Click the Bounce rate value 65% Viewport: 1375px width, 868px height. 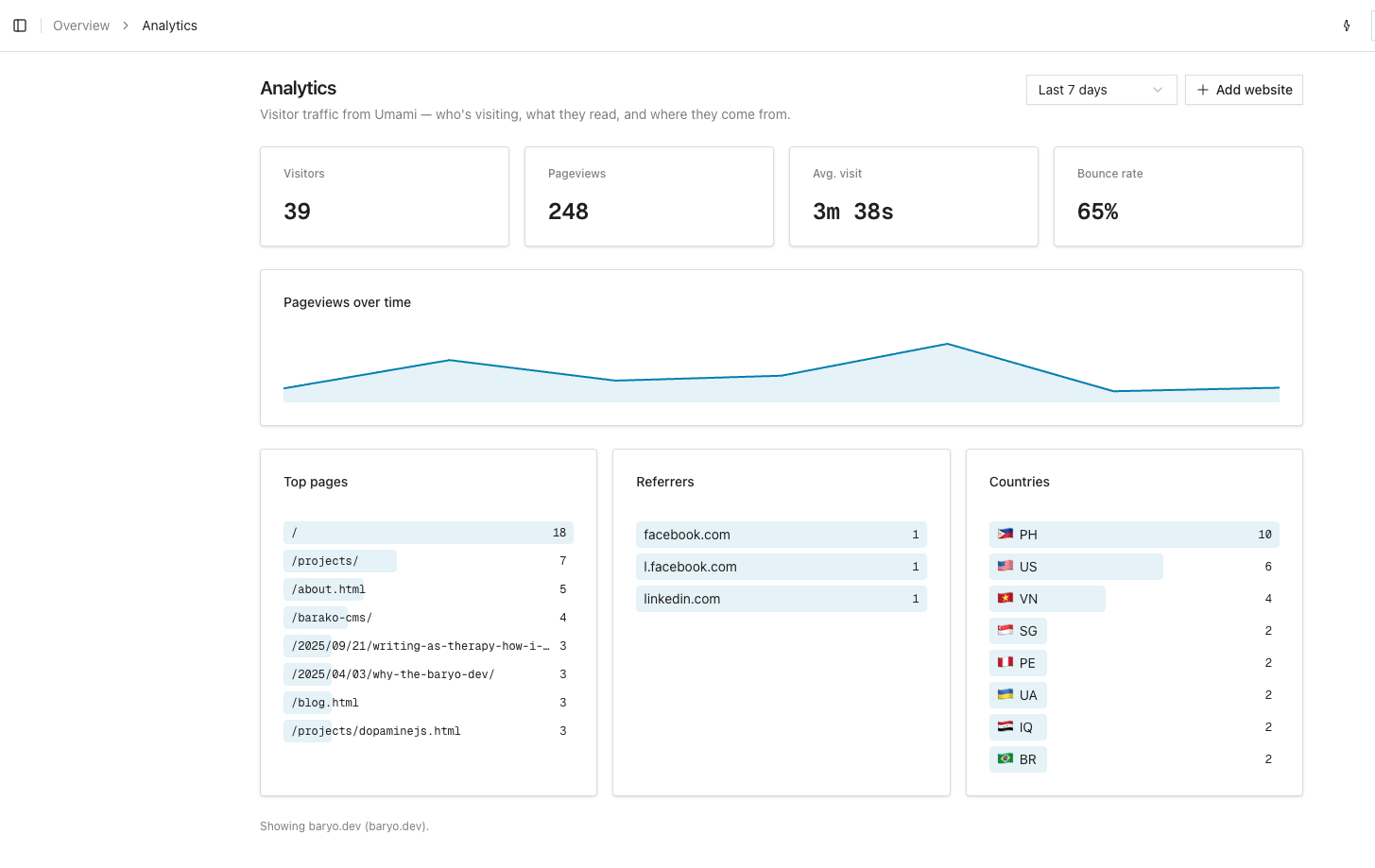(1098, 212)
